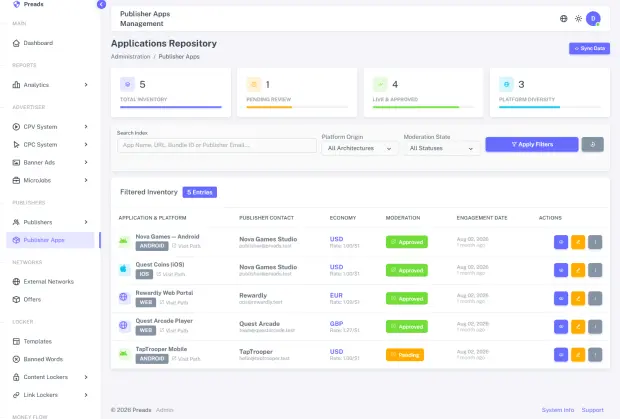The image size is (620, 419).
Task: Expand the CPC System menu
Action: 50,145
